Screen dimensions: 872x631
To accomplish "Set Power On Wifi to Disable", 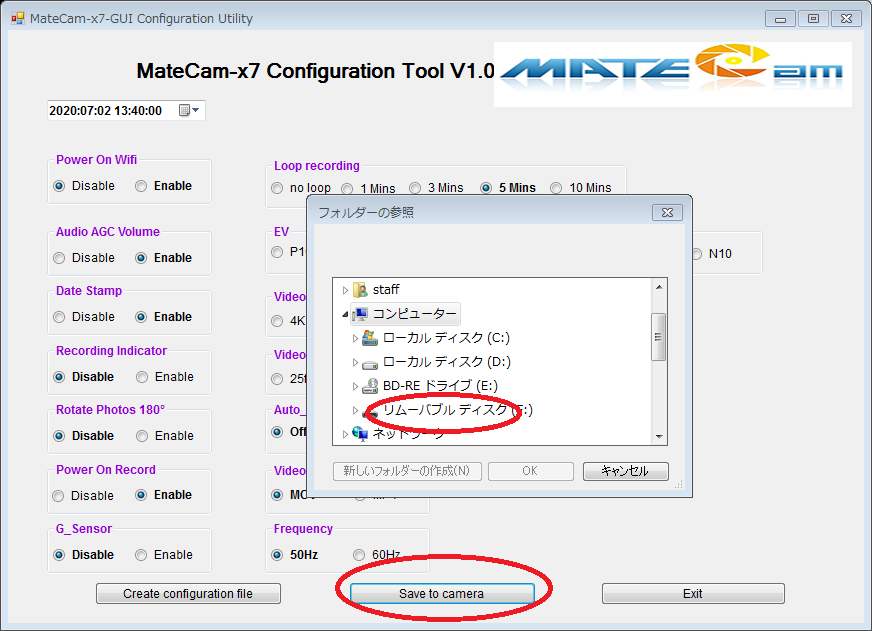I will 59,186.
